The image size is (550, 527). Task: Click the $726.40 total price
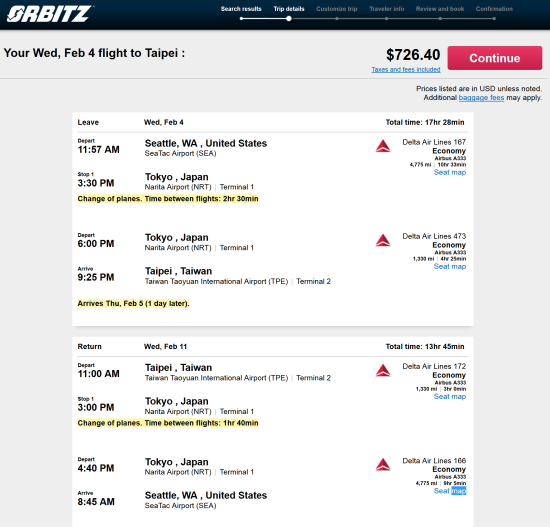(413, 55)
